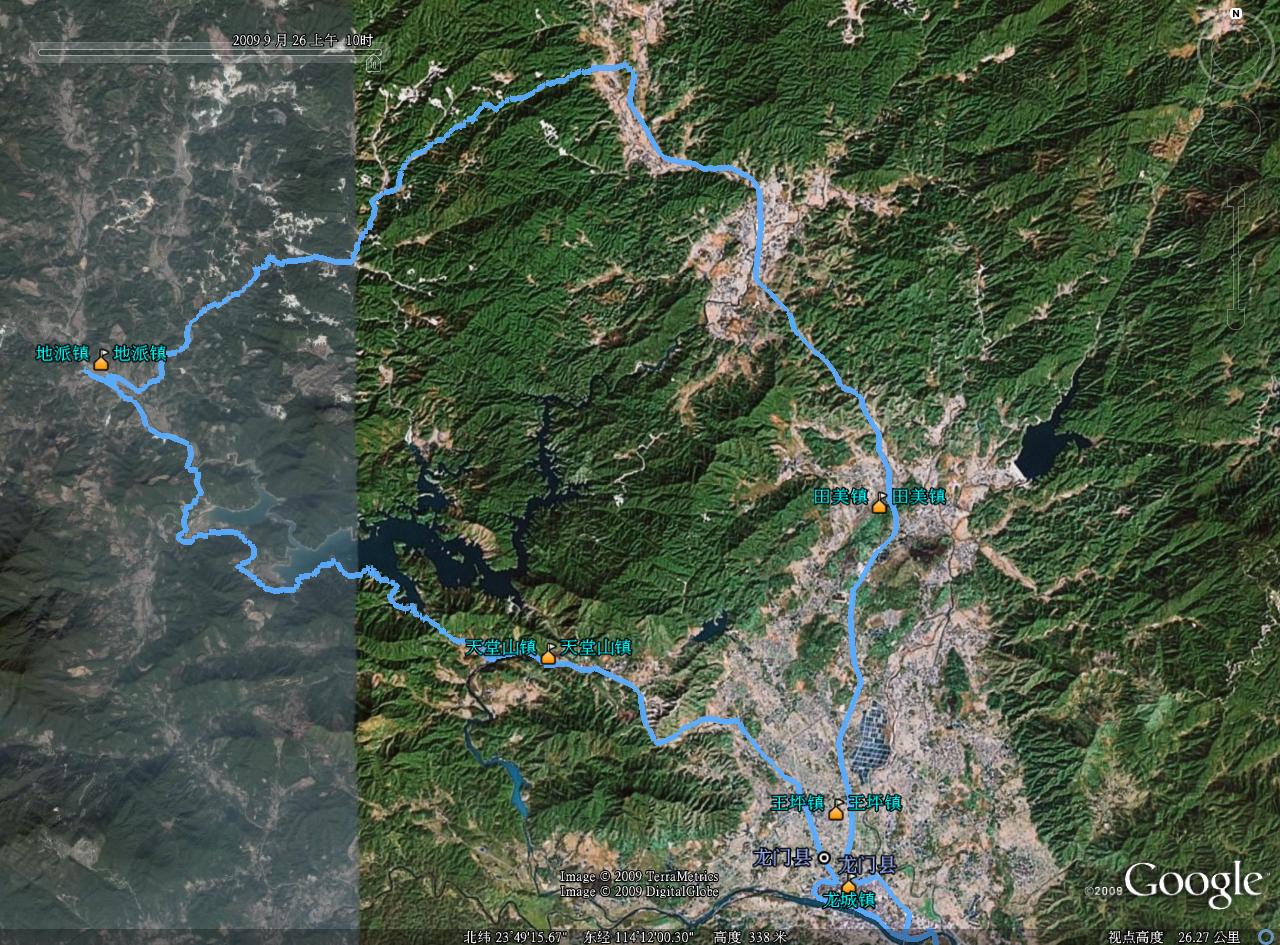Click the 北纬 latitude readout in the status bar

pyautogui.click(x=517, y=937)
